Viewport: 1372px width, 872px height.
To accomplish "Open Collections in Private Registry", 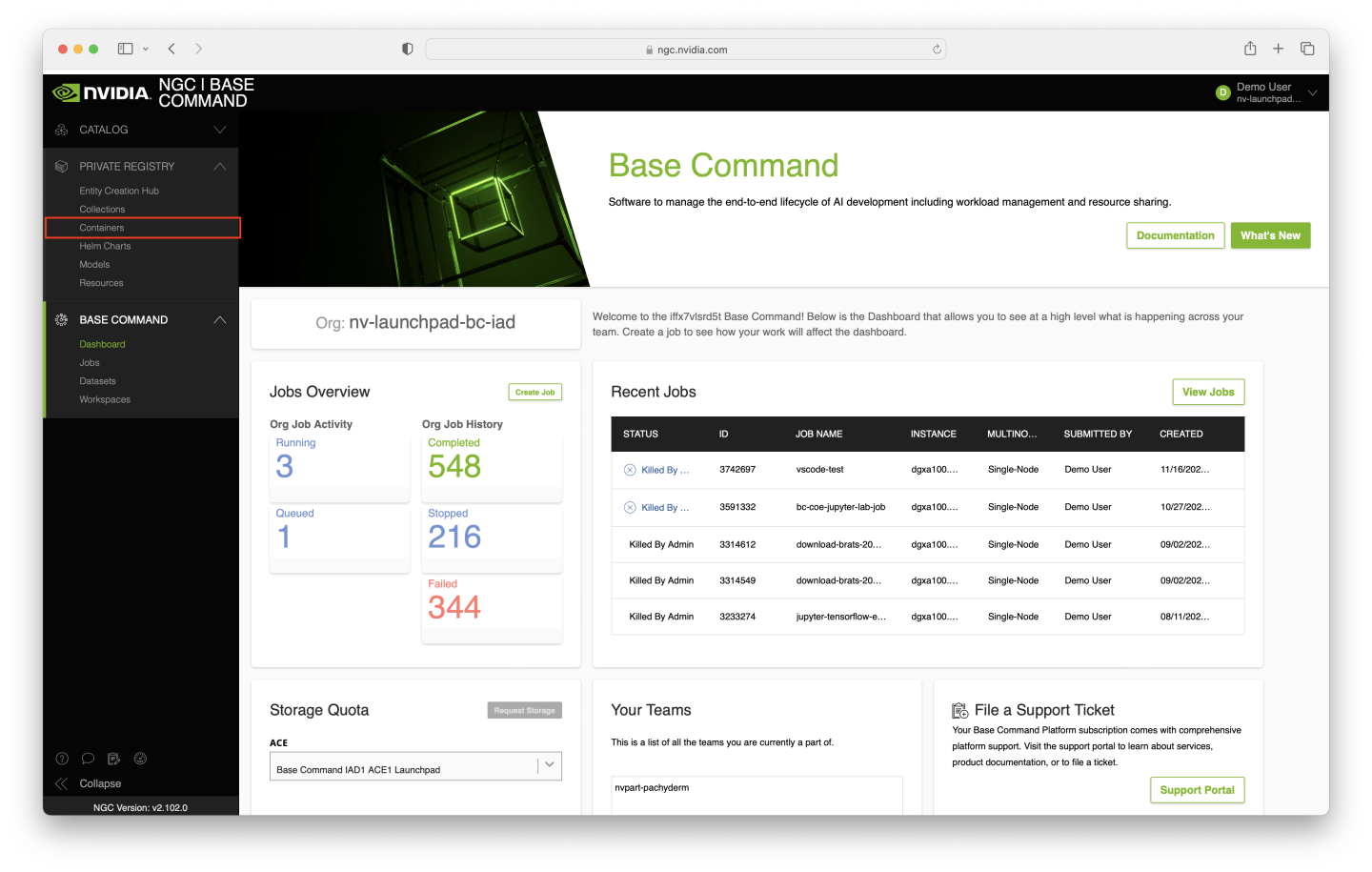I will pos(102,210).
